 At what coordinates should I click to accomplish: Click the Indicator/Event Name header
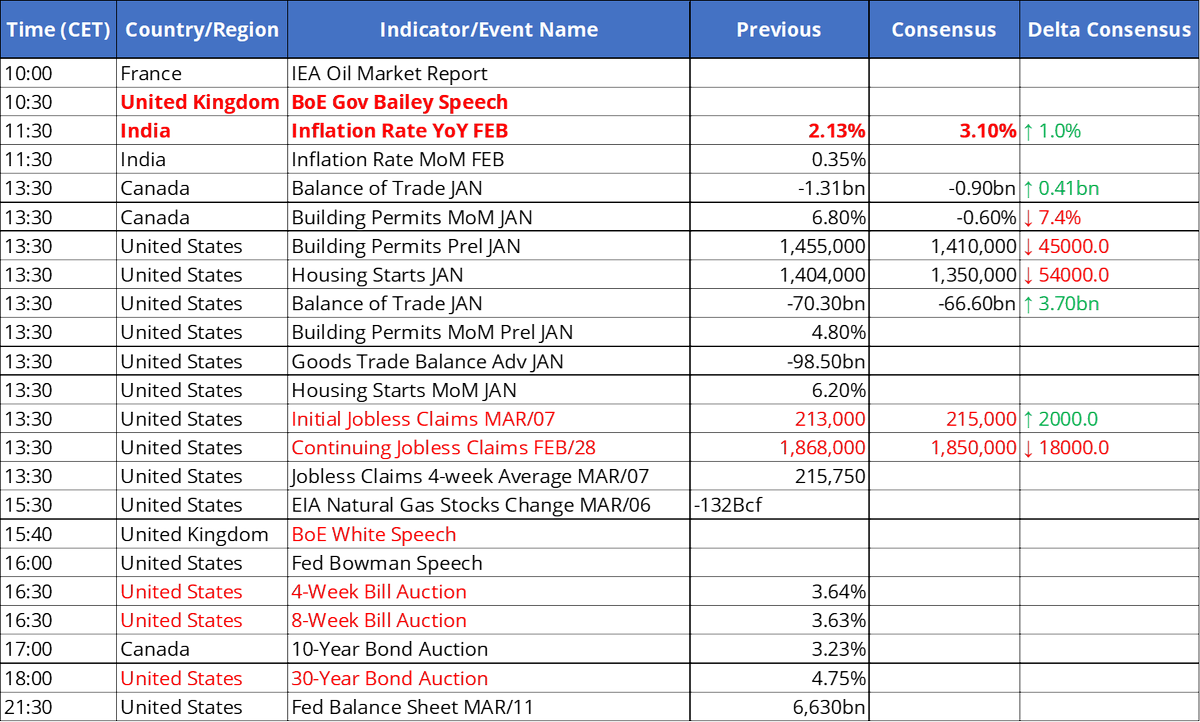(488, 29)
